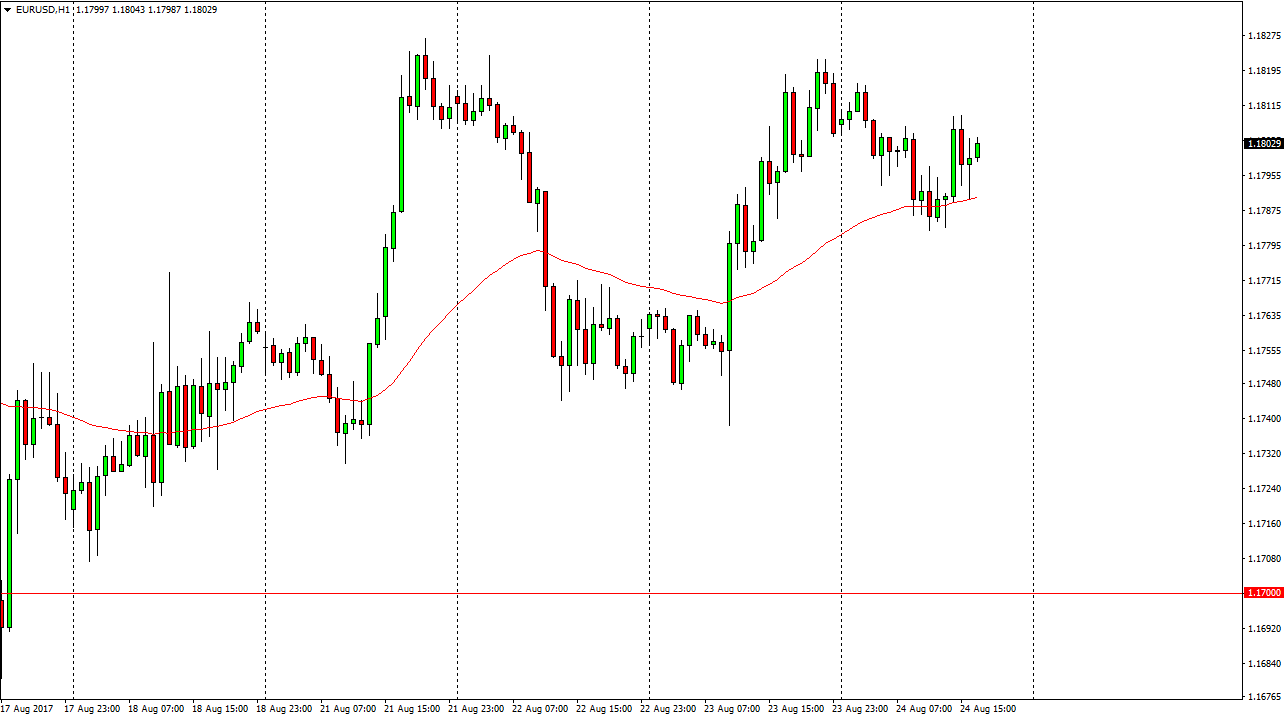1284x720 pixels.
Task: Select the horizontal line at 1.17000
Action: click(600, 594)
